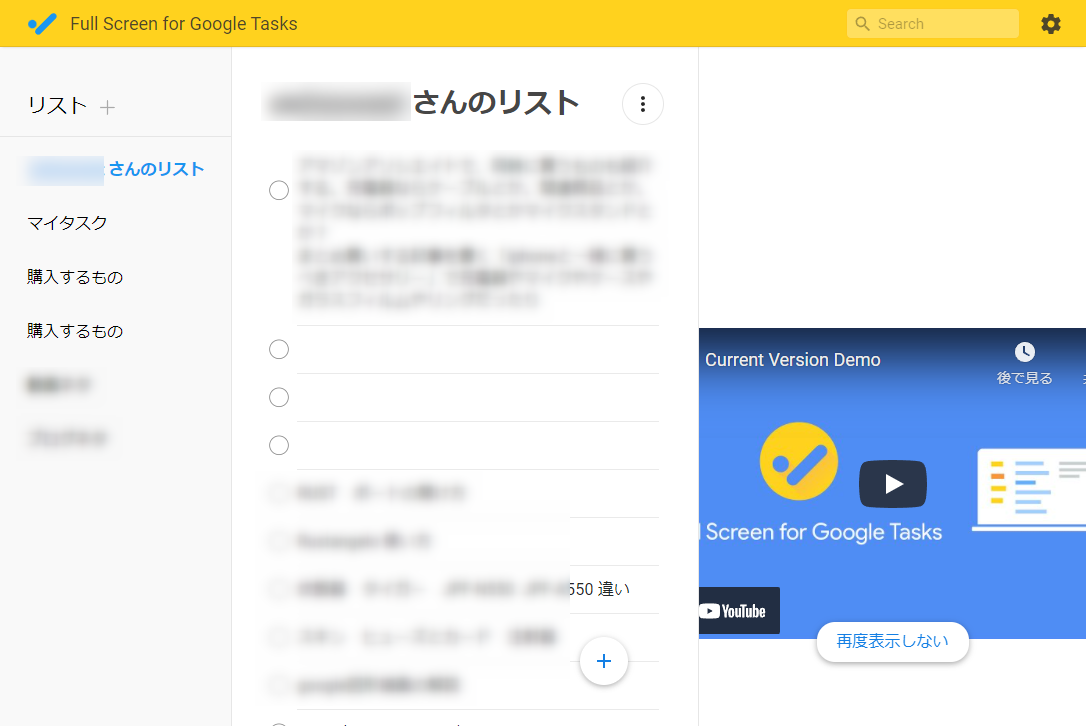Image resolution: width=1086 pixels, height=726 pixels.
Task: Complete the third task in the list
Action: [x=279, y=397]
